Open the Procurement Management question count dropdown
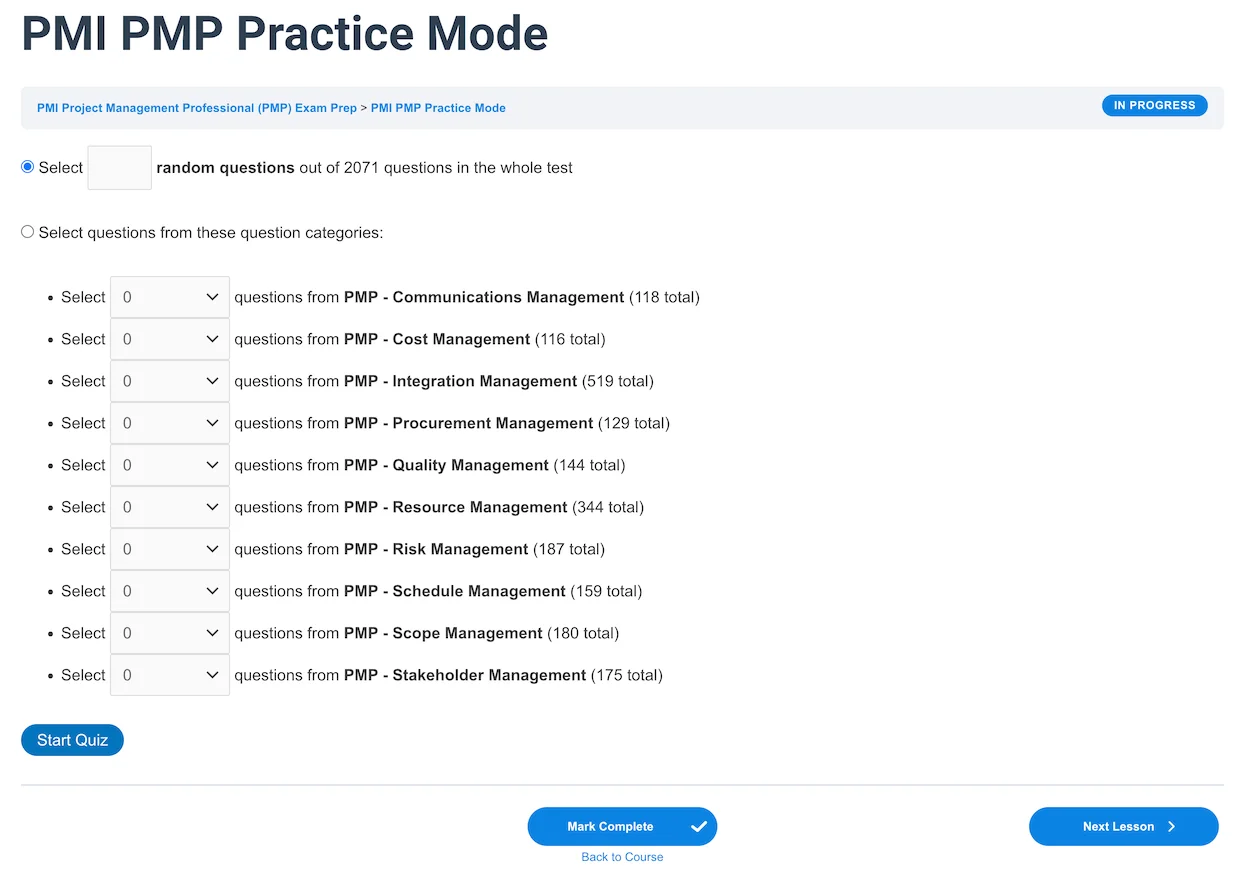 170,423
